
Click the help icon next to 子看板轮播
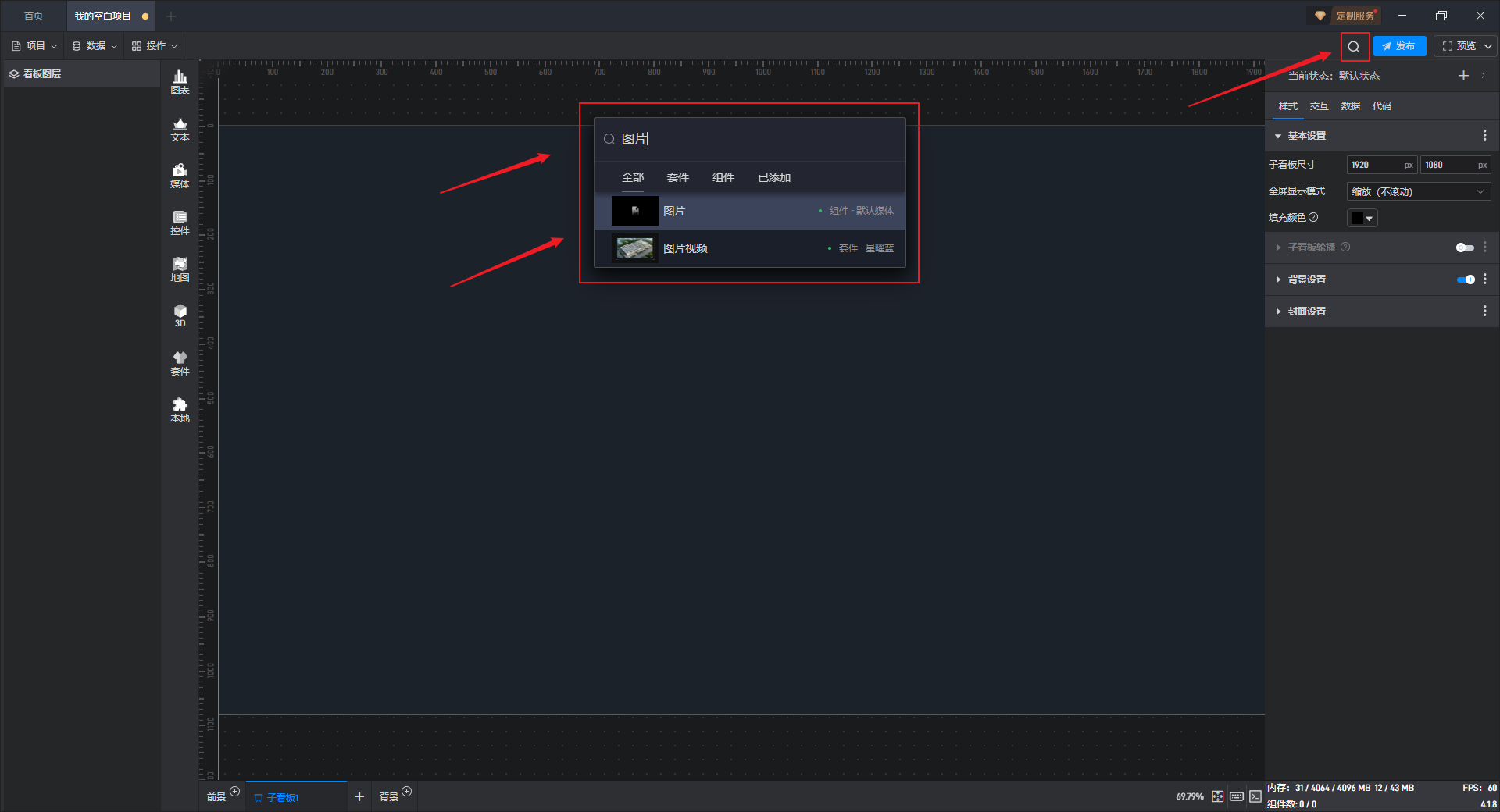pos(1345,248)
